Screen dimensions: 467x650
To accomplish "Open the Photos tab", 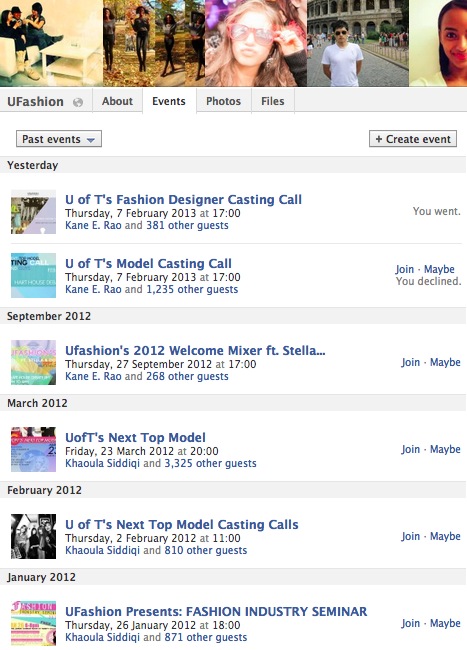I will 223,101.
